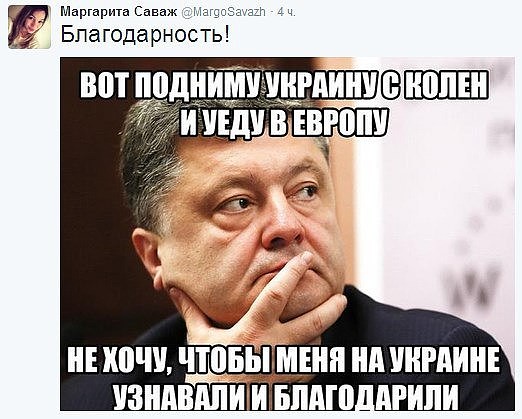Click the caption line ВОТ ПОДНИМУ УКРАИНУ С КОЛЕН
Image resolution: width=522 pixels, height=419 pixels.
[285, 84]
